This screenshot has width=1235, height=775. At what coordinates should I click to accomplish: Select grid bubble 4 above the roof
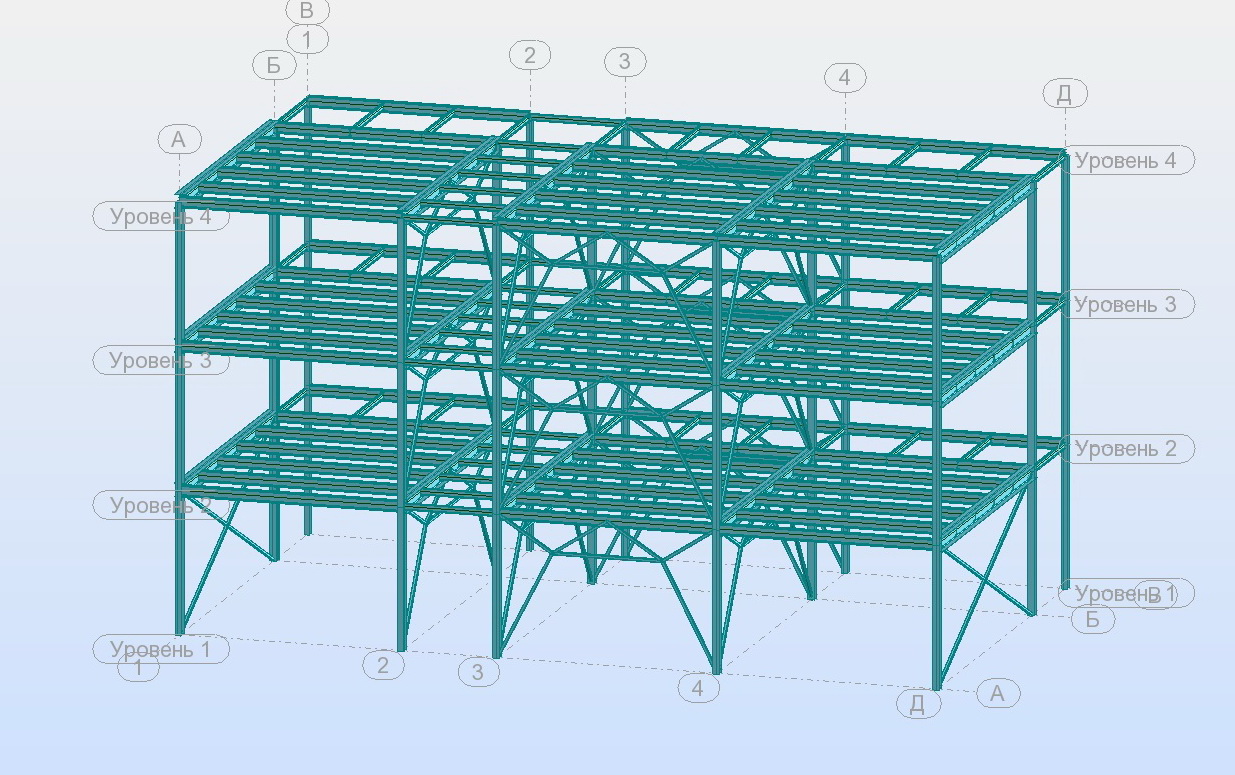(845, 77)
